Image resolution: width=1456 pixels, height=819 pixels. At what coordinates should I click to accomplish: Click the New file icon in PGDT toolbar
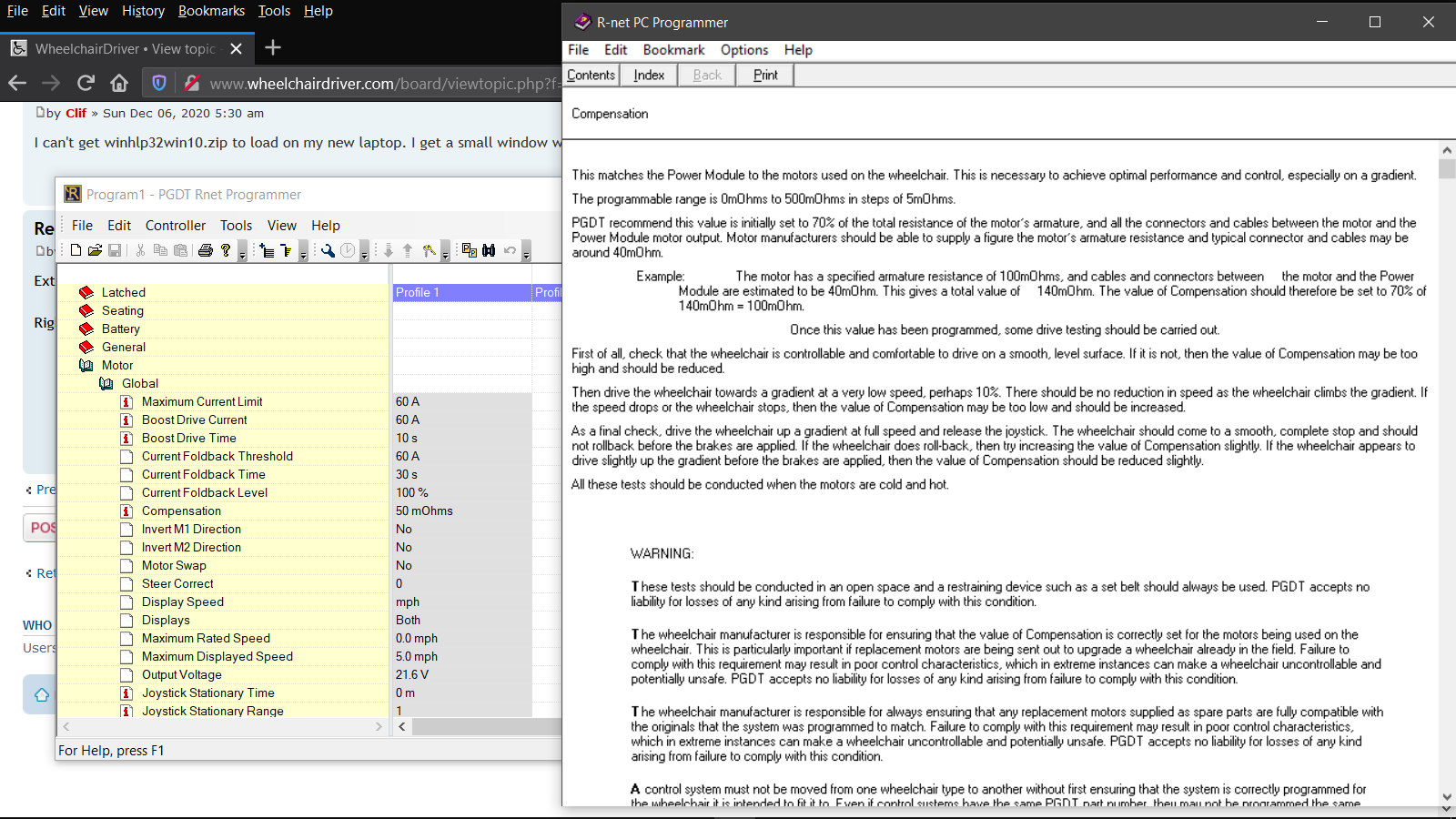pos(76,250)
